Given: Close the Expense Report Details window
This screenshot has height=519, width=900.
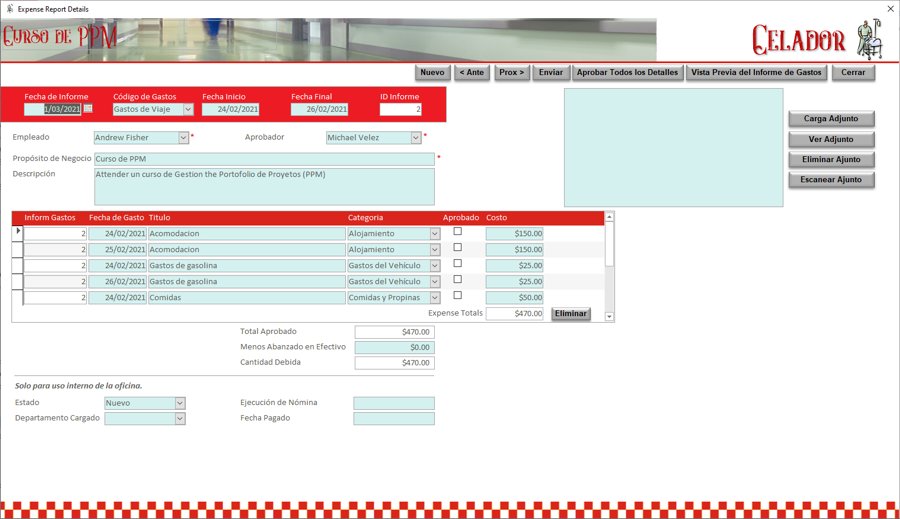Looking at the screenshot, I should point(890,9).
